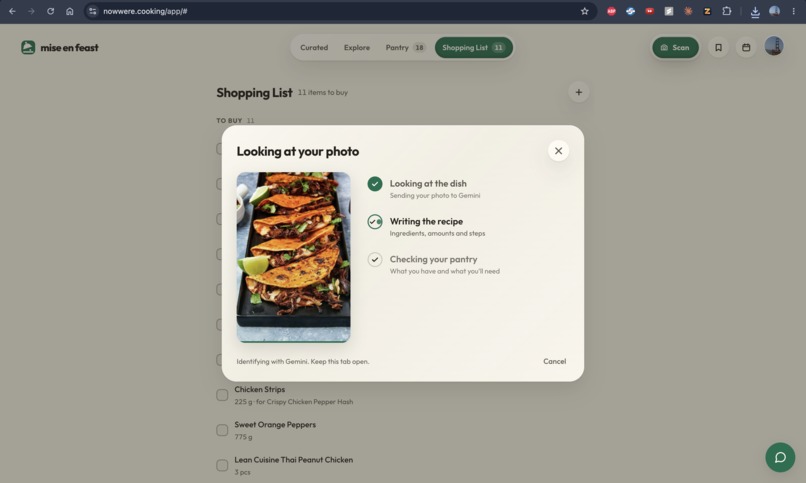View site information icon in address bar
806x483 pixels.
(x=93, y=11)
